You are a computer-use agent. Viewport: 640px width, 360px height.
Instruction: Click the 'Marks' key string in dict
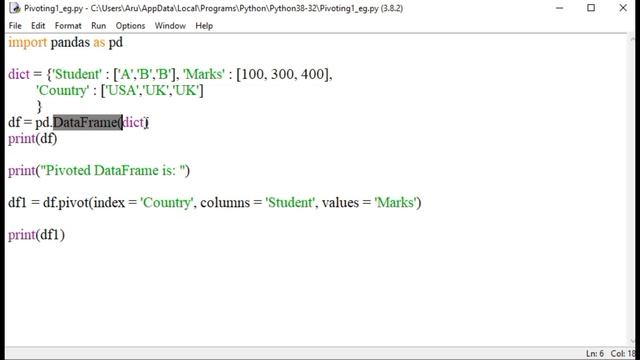(204, 74)
